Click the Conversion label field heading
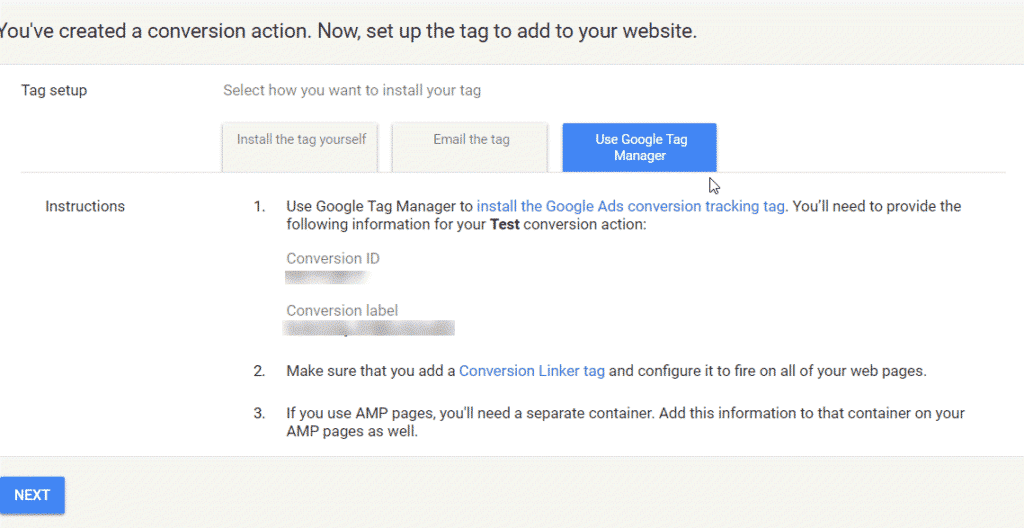 (342, 310)
